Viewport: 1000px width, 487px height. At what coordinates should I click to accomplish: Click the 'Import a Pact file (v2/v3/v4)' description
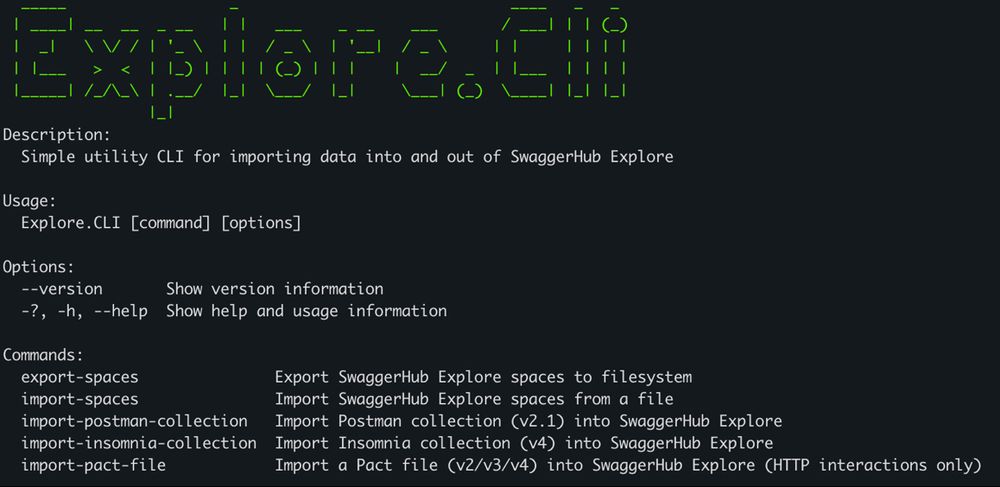point(628,465)
